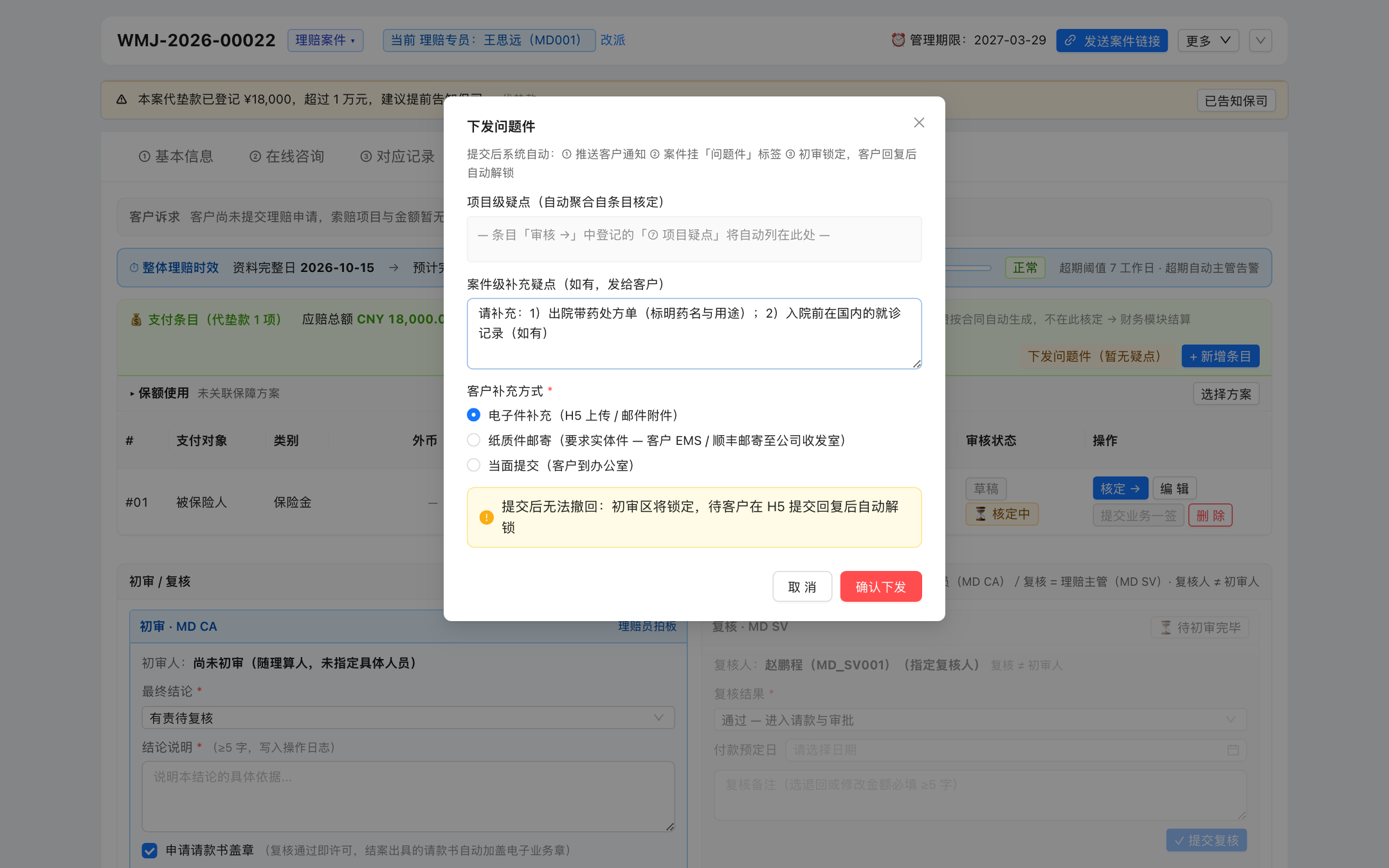This screenshot has height=868, width=1389.
Task: Switch to 对应记录 tab
Action: (397, 156)
